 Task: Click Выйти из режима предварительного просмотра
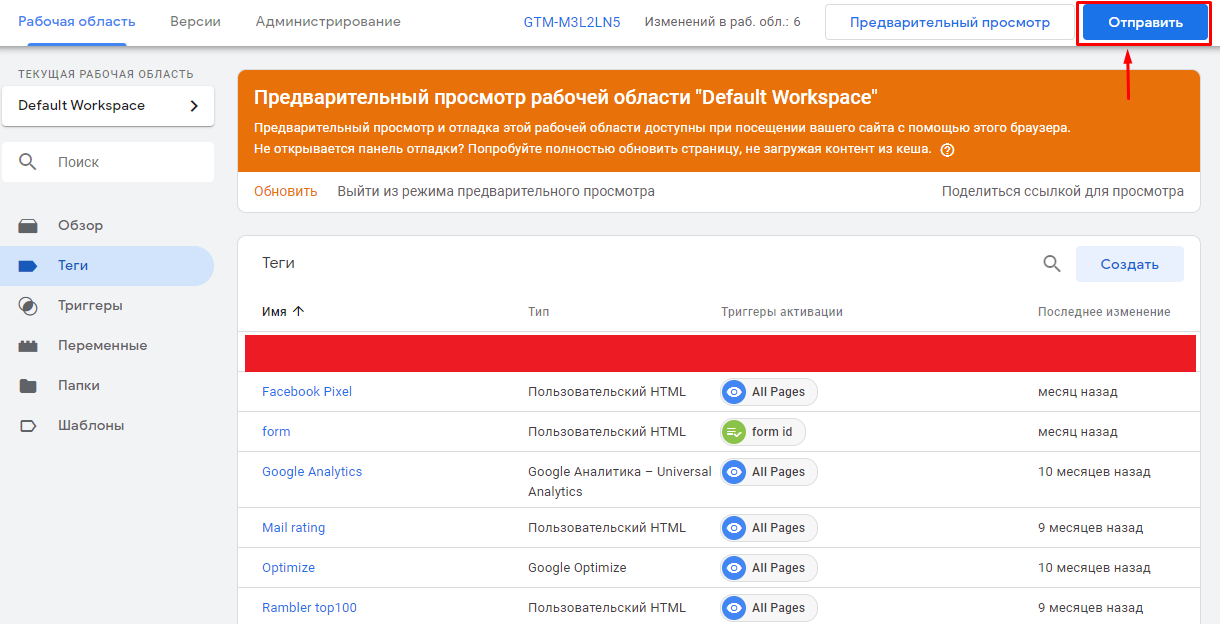496,191
